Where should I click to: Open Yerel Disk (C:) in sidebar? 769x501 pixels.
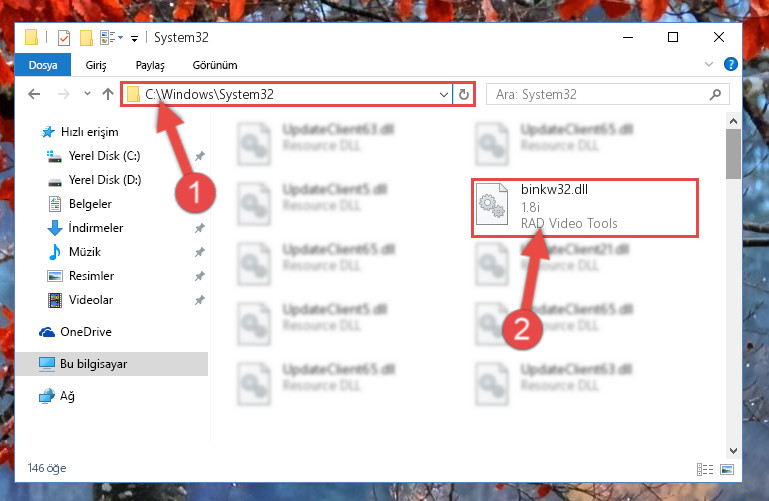(x=104, y=156)
